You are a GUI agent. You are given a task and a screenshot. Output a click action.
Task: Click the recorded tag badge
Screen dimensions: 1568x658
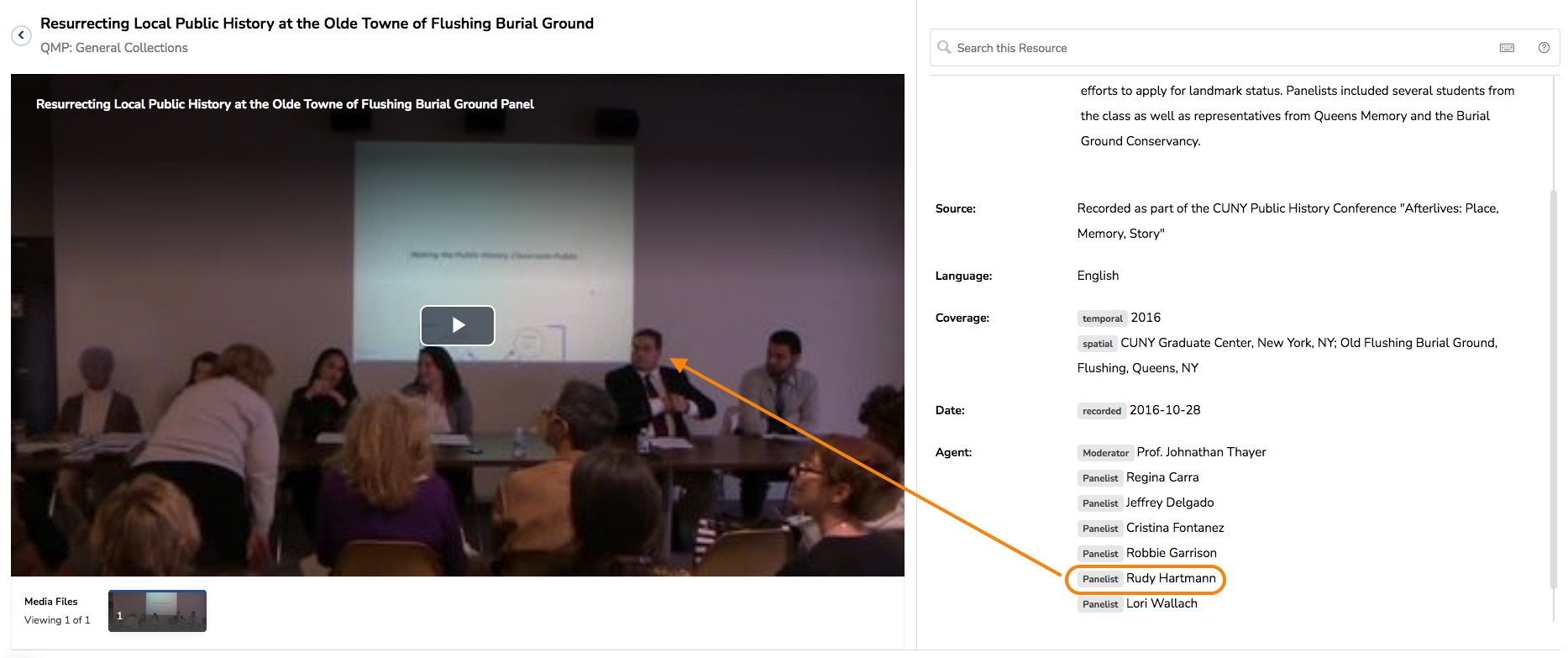pyautogui.click(x=1102, y=411)
